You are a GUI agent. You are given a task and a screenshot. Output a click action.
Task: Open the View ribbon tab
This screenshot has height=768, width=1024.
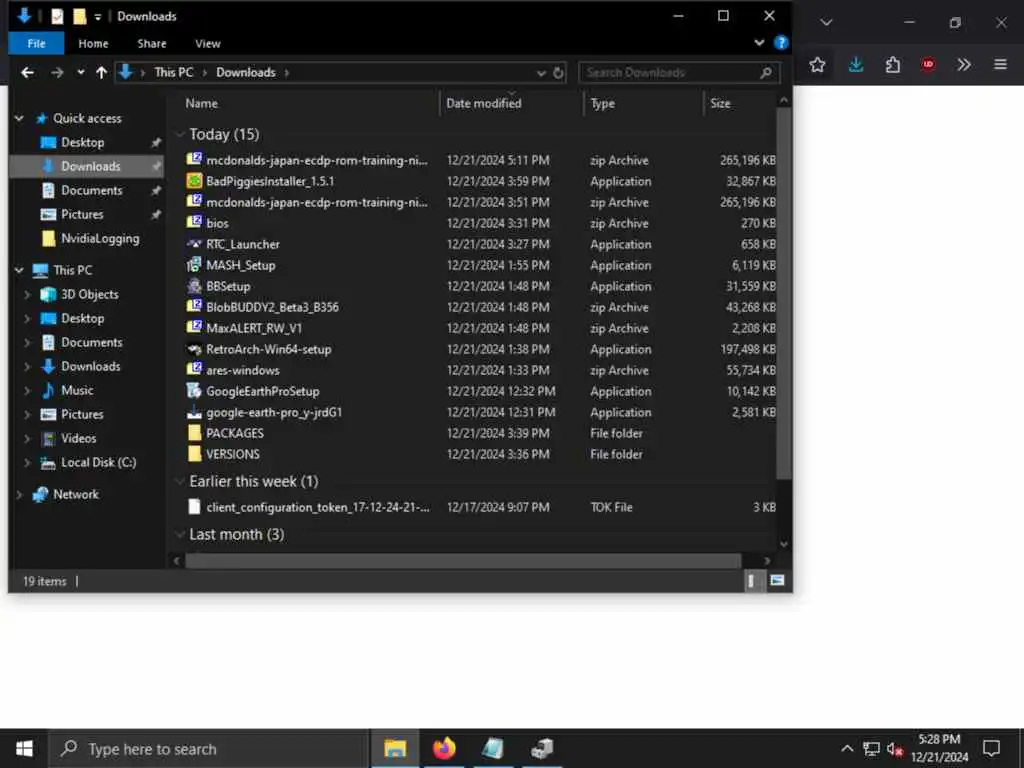pyautogui.click(x=208, y=44)
